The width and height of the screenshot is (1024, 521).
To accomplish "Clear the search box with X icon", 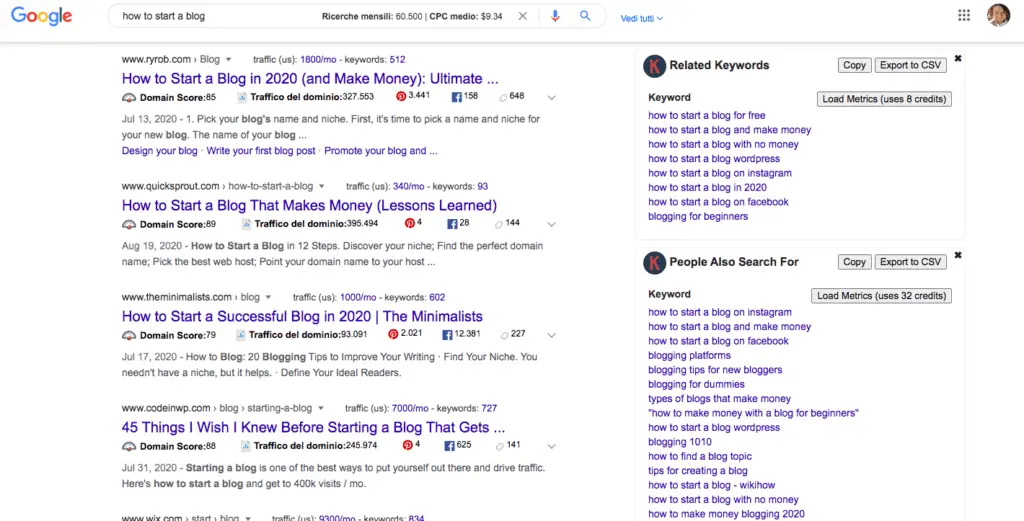I will tap(522, 16).
